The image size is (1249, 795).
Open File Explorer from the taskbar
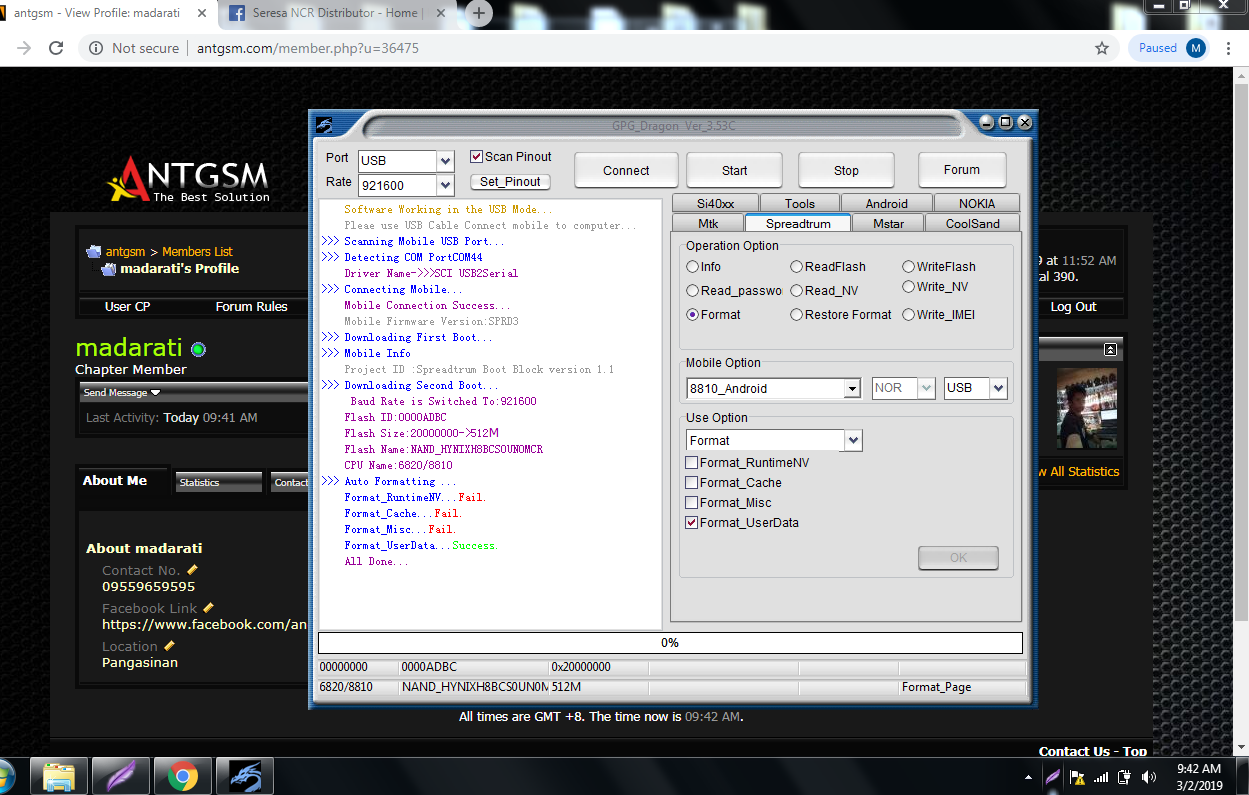pos(59,775)
